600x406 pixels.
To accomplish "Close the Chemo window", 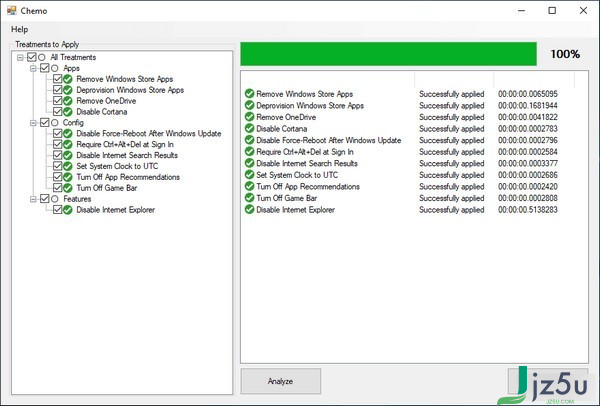I will pos(583,11).
